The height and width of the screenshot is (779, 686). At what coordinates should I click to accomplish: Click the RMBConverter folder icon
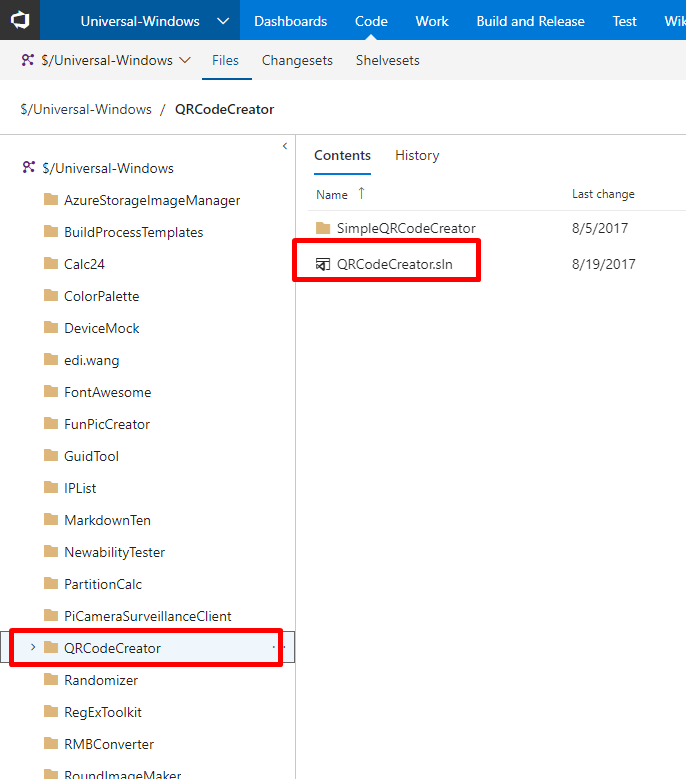click(51, 743)
